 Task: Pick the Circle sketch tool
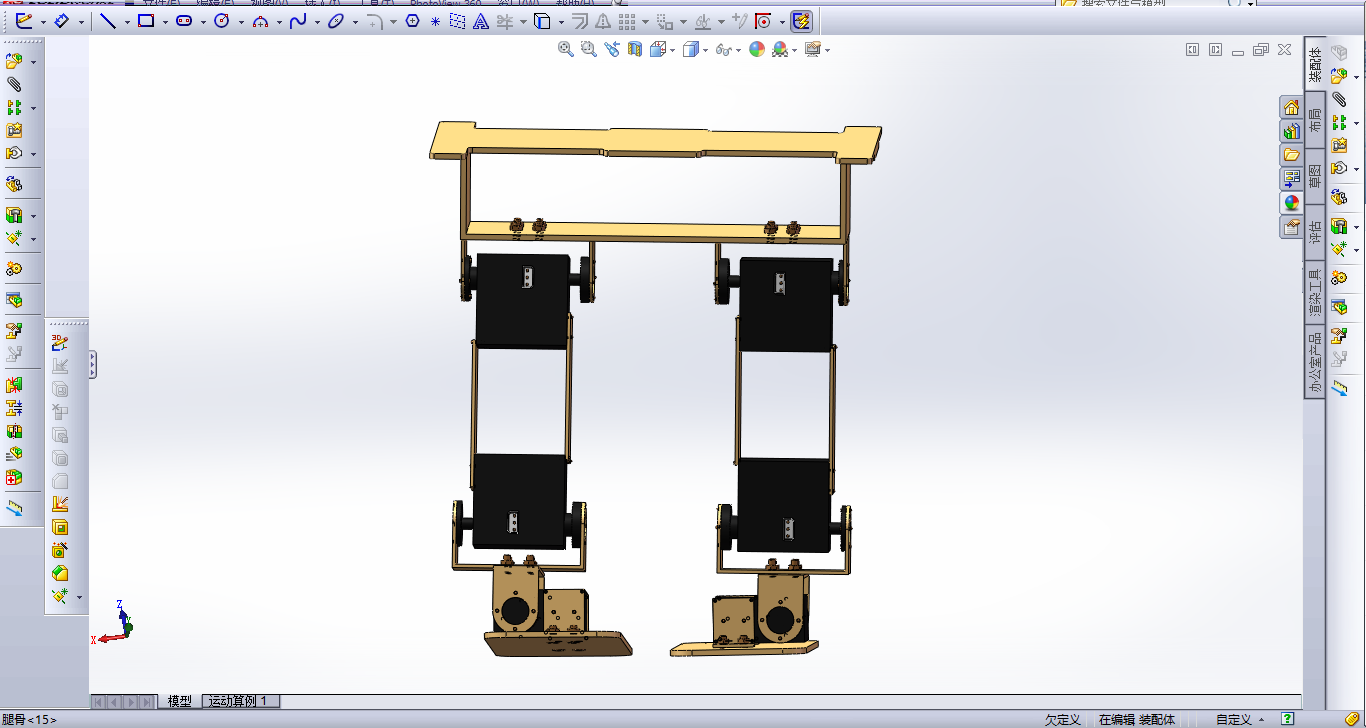[222, 20]
